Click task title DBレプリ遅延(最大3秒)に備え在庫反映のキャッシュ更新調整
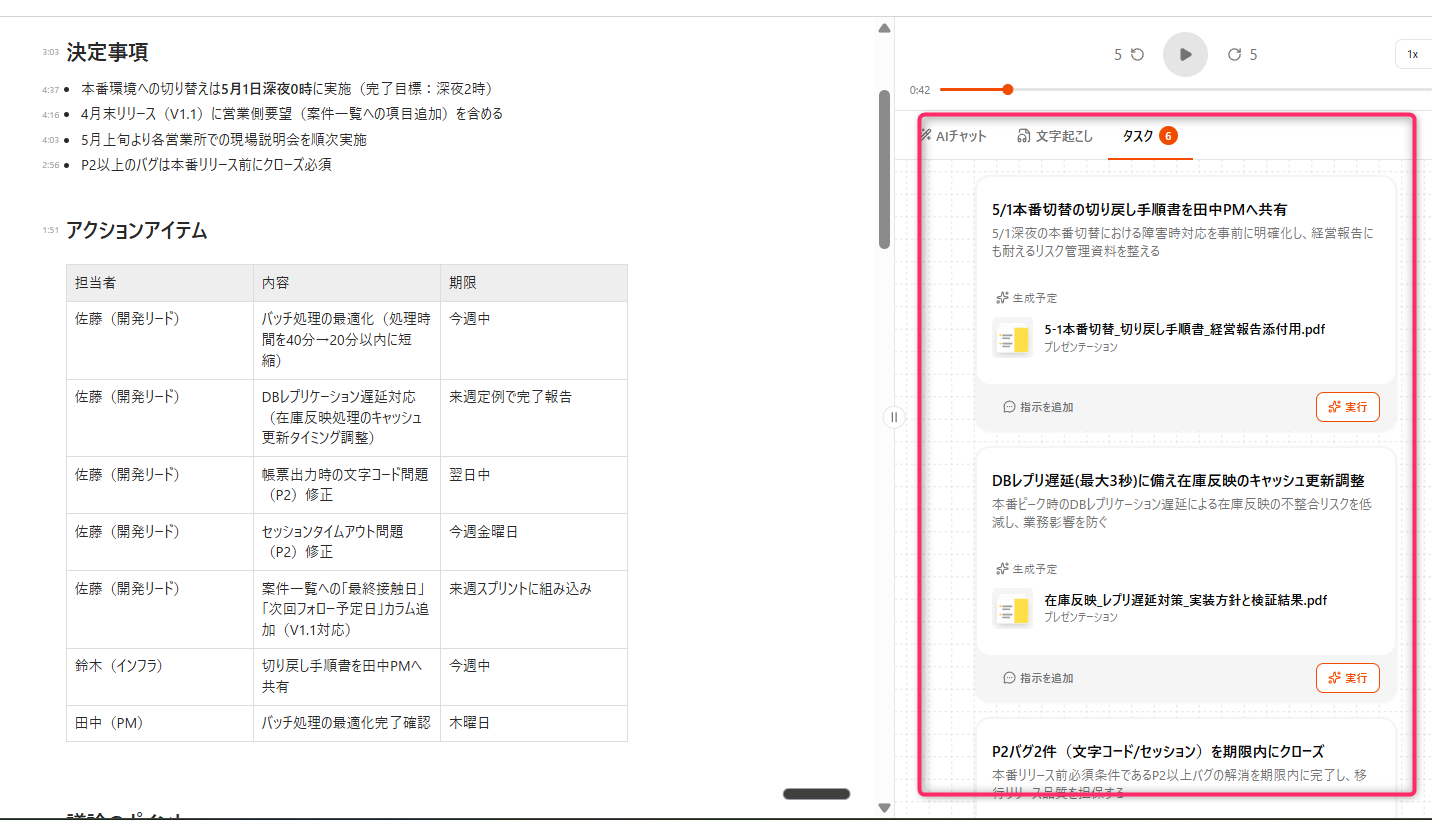 (x=1178, y=481)
